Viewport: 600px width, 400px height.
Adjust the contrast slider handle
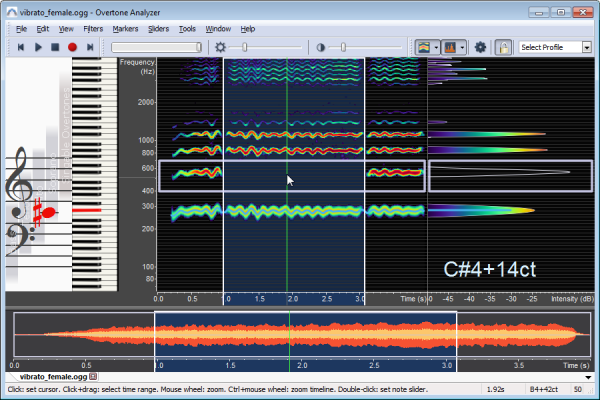[343, 47]
